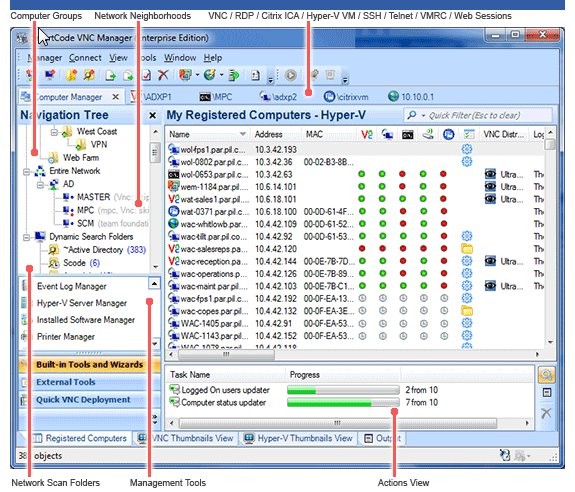Image resolution: width=575 pixels, height=492 pixels.
Task: Close the Navigation Tree panel
Action: pos(153,115)
